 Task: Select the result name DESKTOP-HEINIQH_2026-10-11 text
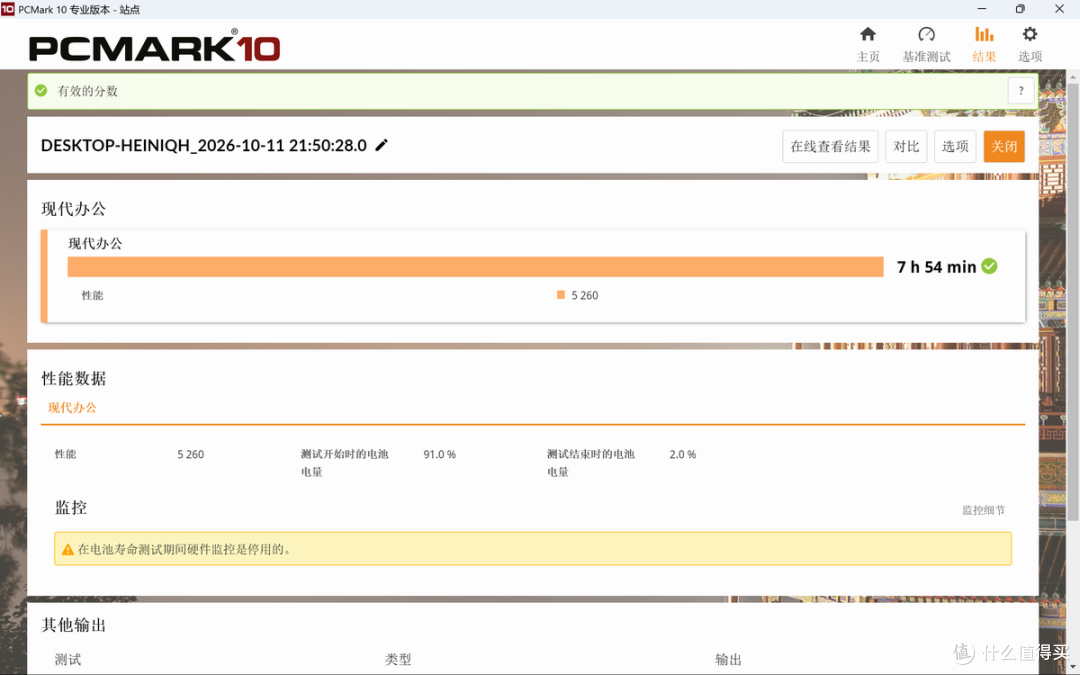203,145
